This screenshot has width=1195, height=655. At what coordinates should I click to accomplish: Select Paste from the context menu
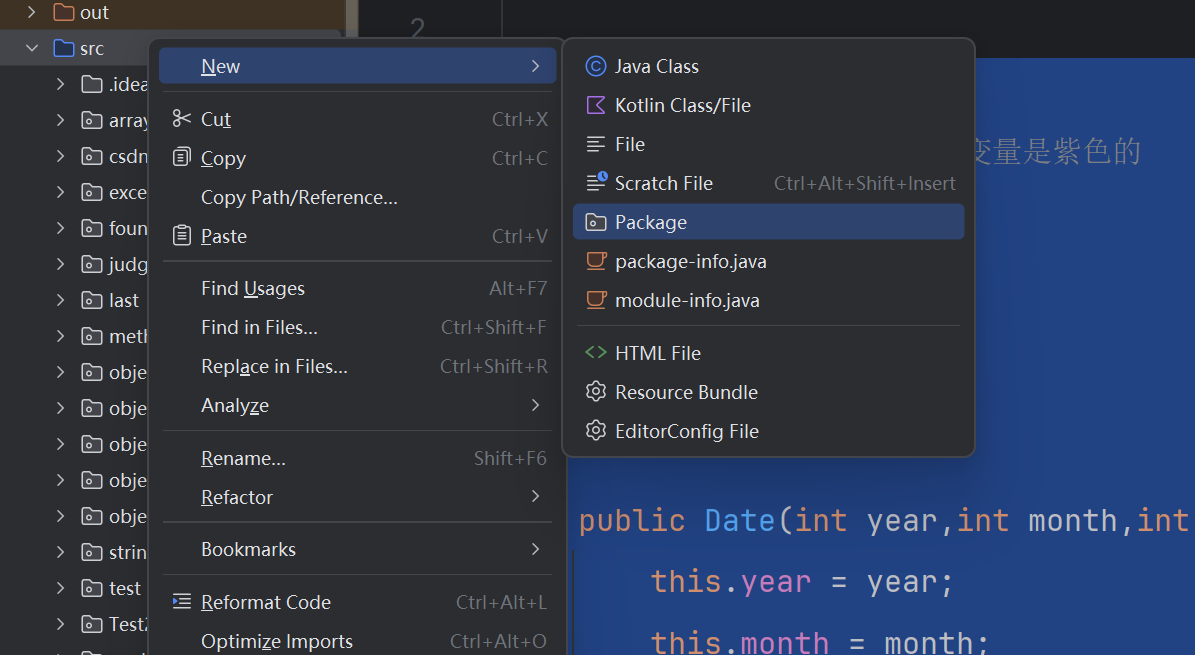tap(357, 236)
